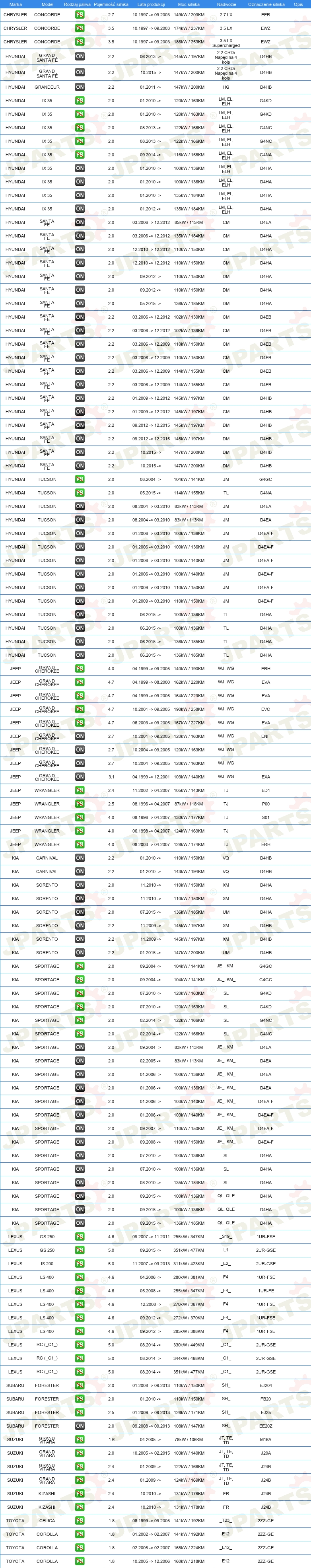Click the diesel icon for Kia Sorento 136kW / 185KM

80,912
